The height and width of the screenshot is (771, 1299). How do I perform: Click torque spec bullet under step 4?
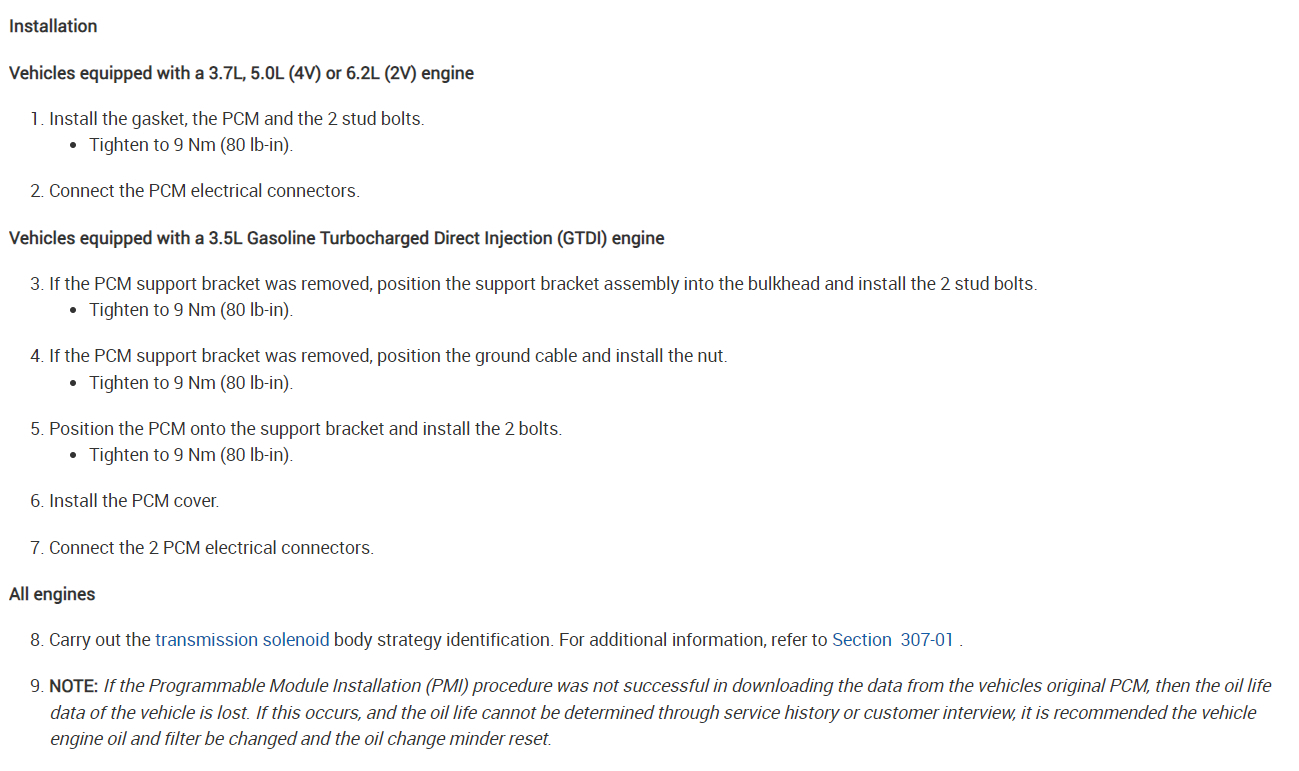point(191,383)
